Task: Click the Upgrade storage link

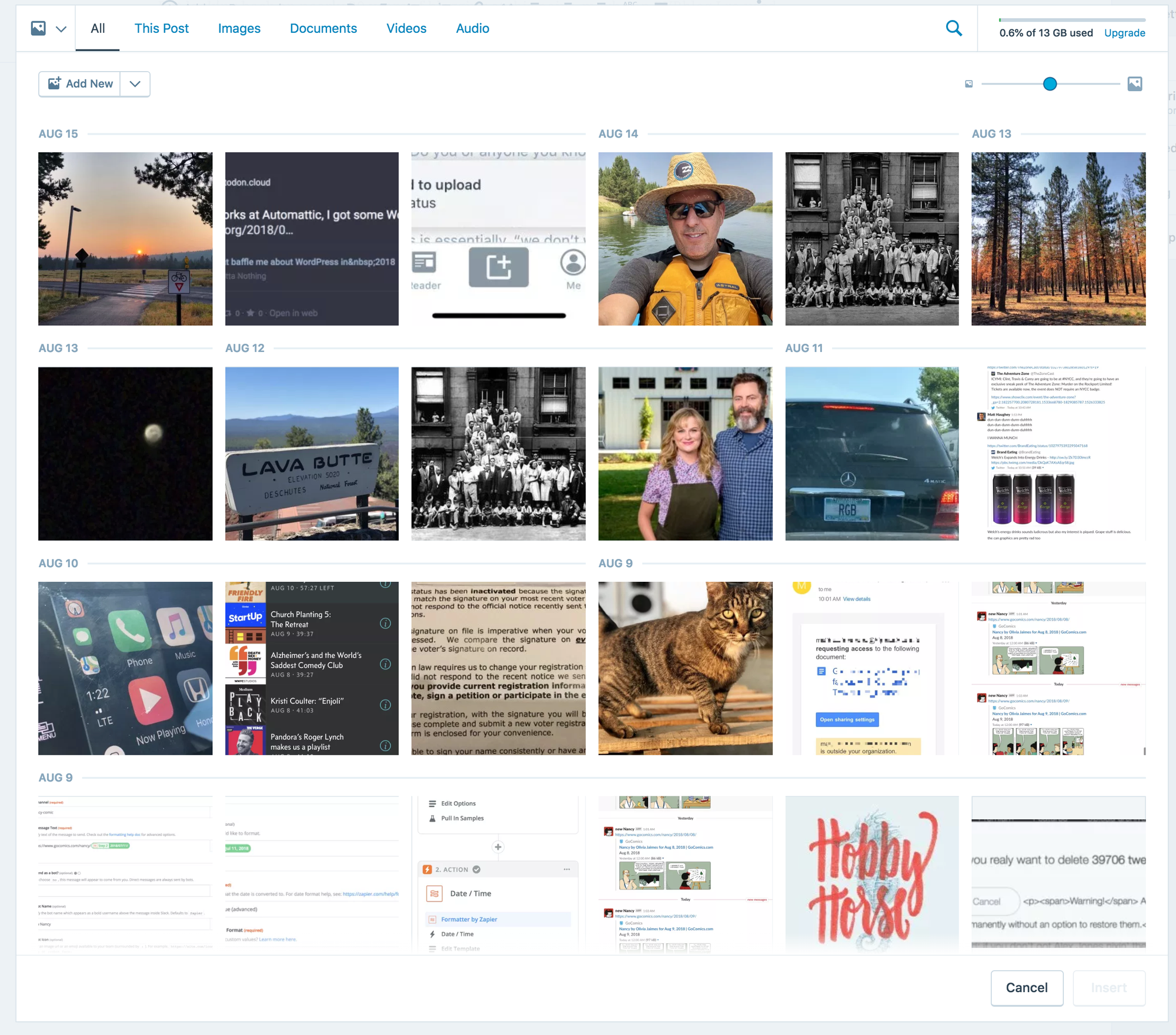Action: coord(1124,33)
